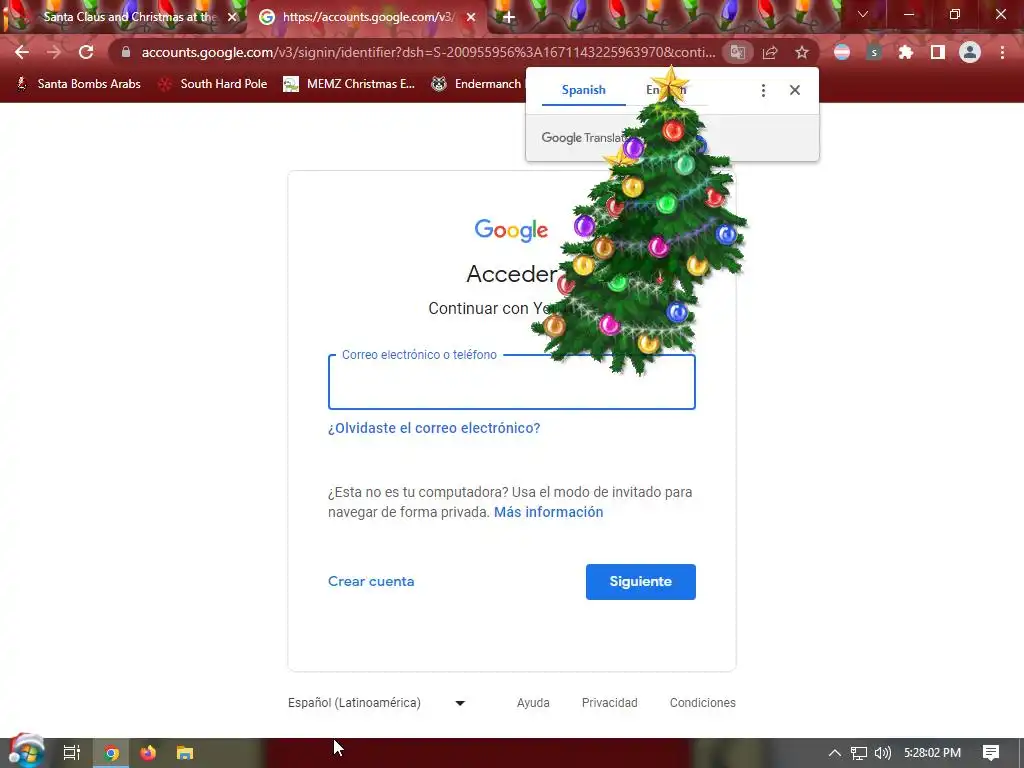
Task: Open the Extensions puzzle piece menu
Action: point(906,52)
